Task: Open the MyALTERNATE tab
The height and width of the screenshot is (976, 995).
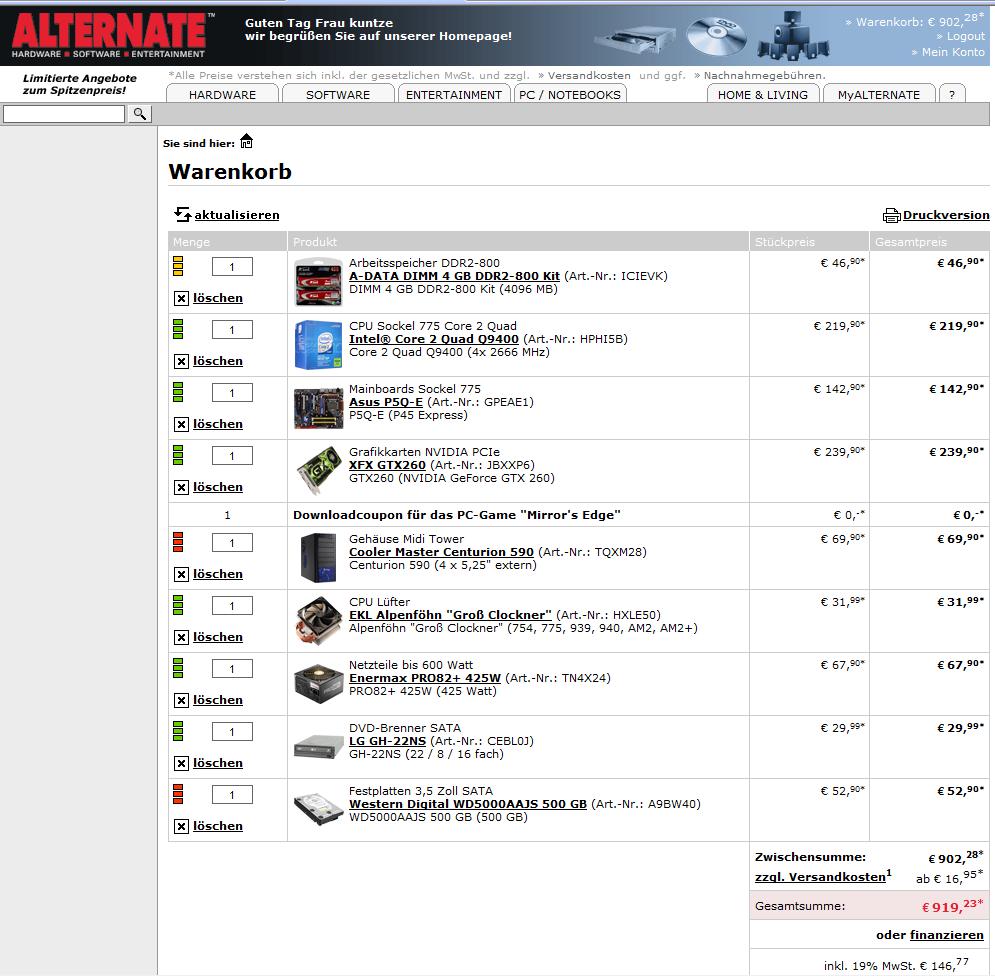Action: [x=879, y=95]
